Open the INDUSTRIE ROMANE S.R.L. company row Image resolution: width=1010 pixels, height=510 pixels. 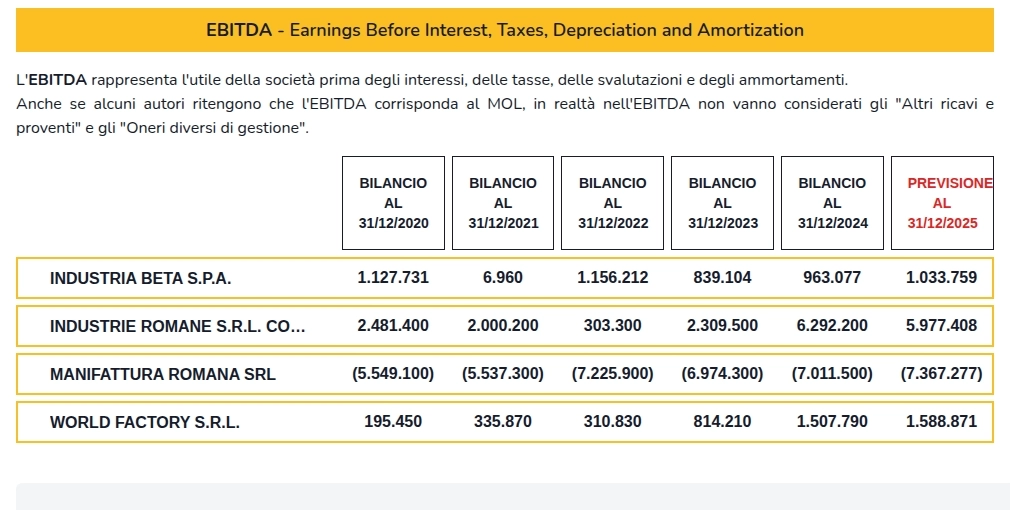[x=177, y=326]
